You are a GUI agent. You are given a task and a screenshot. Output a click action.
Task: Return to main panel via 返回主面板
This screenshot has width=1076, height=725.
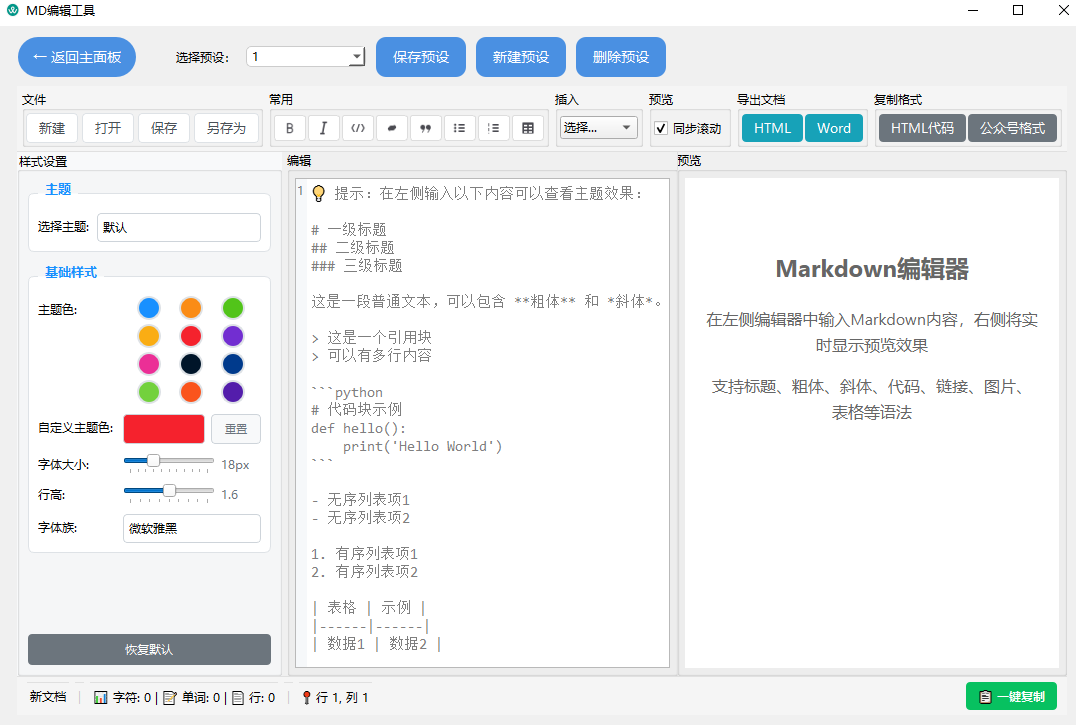point(76,56)
